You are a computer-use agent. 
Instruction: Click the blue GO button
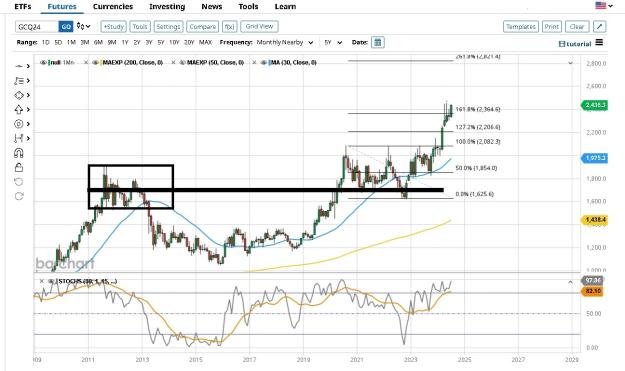point(66,27)
